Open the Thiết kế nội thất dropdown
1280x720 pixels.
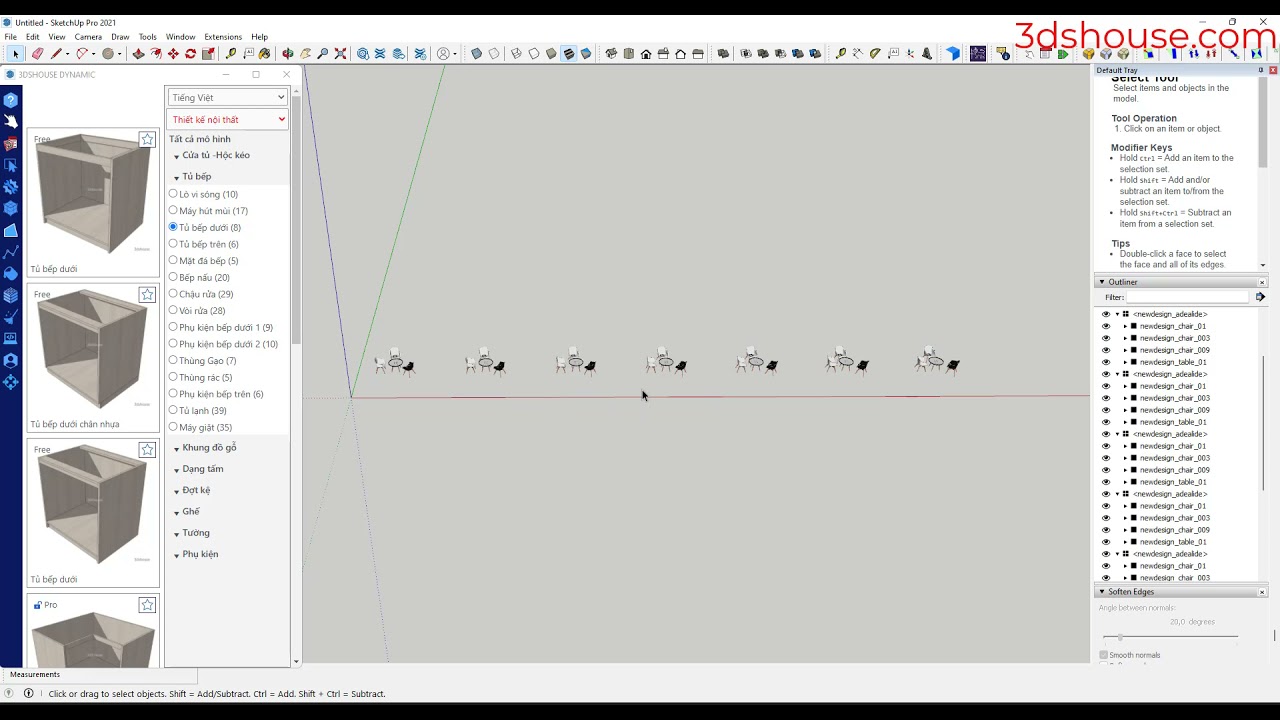click(228, 119)
